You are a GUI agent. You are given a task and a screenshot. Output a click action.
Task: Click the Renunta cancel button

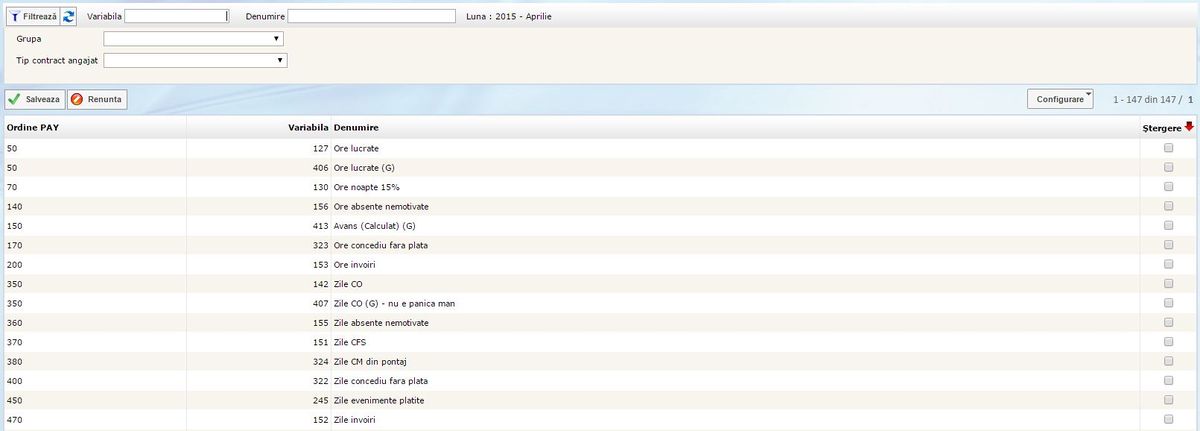coord(97,100)
